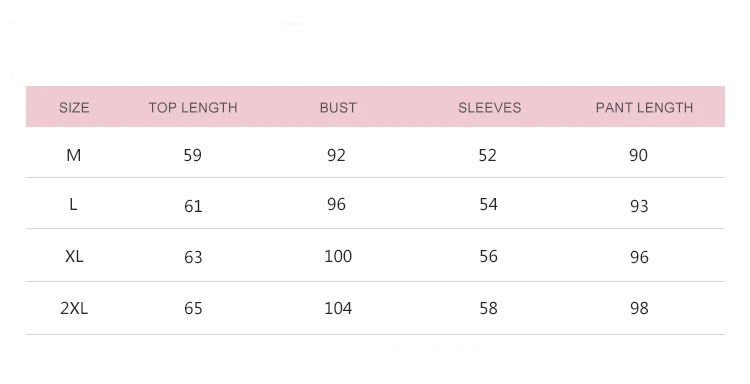The width and height of the screenshot is (750, 384).
Task: Click top length value 59
Action: coord(193,155)
